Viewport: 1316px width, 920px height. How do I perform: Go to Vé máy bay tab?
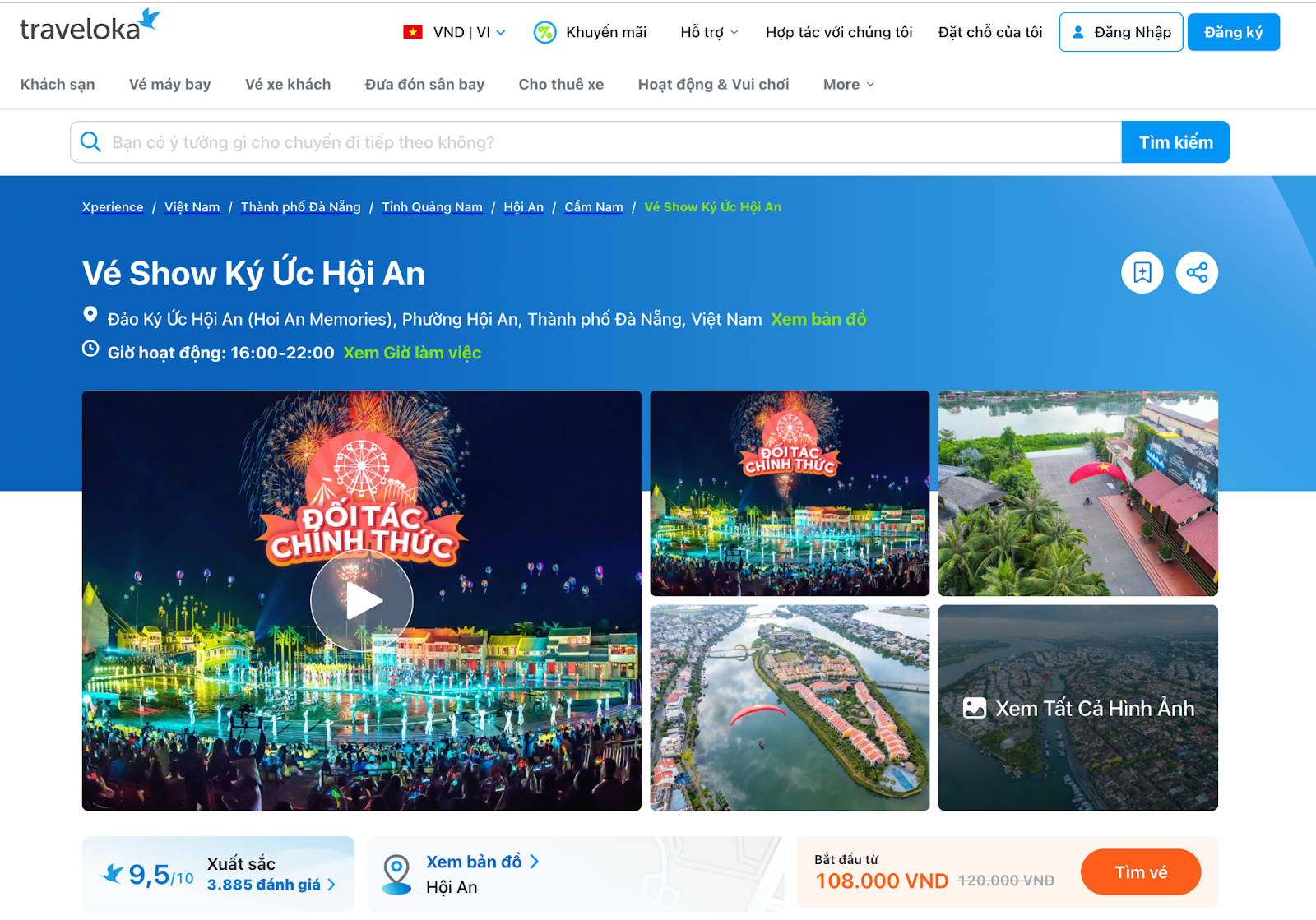click(169, 84)
